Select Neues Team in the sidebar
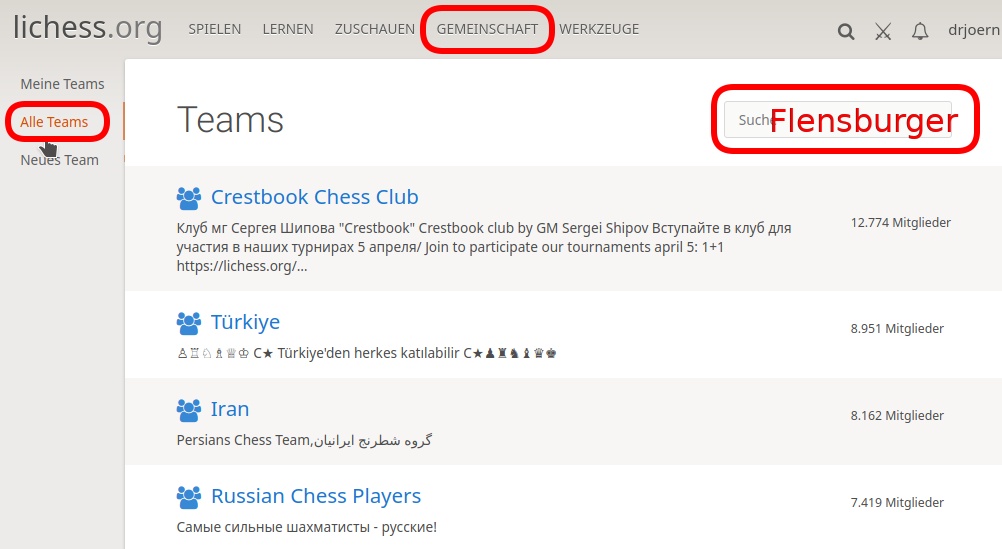Viewport: 1002px width, 549px height. (60, 160)
